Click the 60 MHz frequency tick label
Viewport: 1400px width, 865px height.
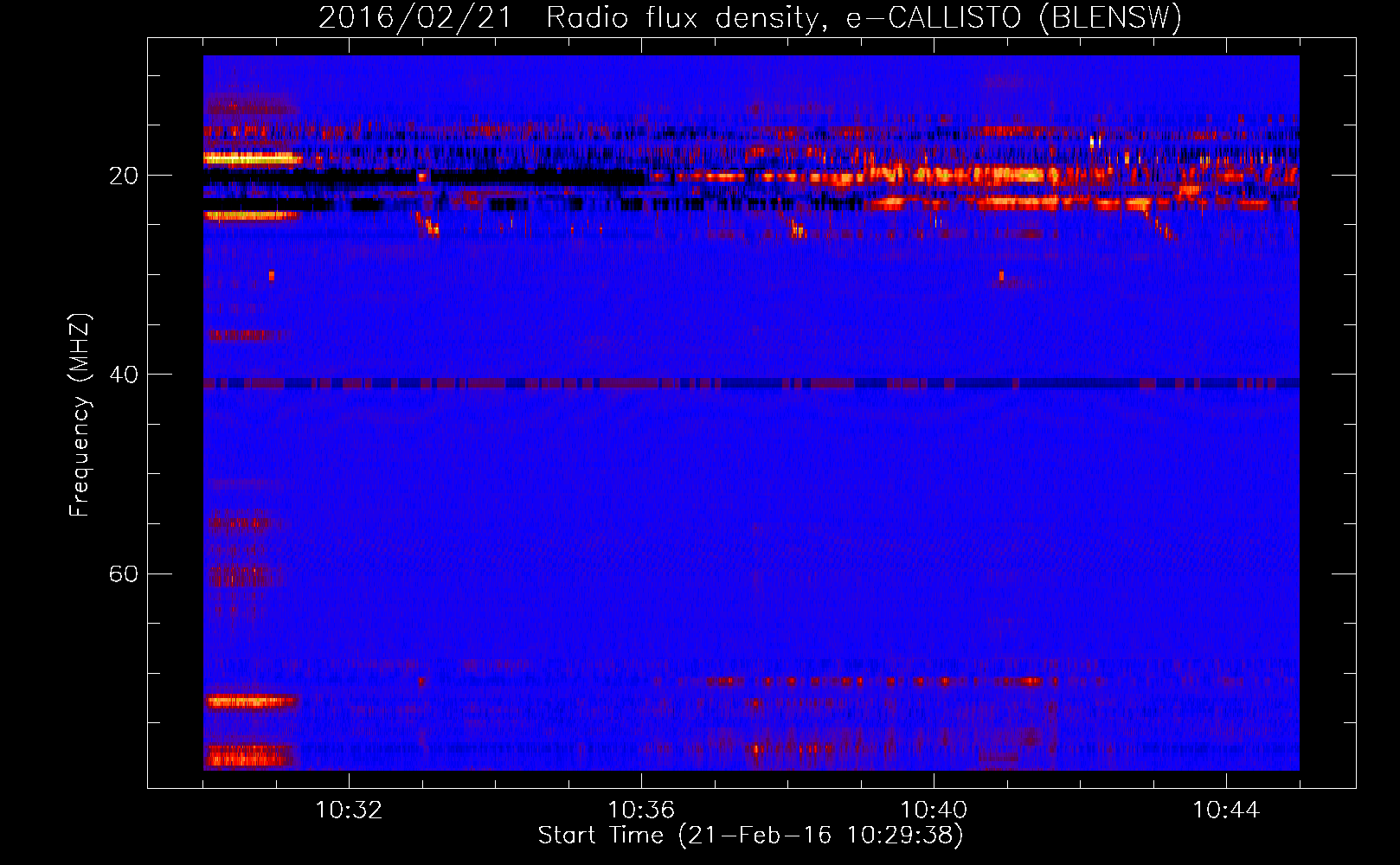(x=123, y=574)
